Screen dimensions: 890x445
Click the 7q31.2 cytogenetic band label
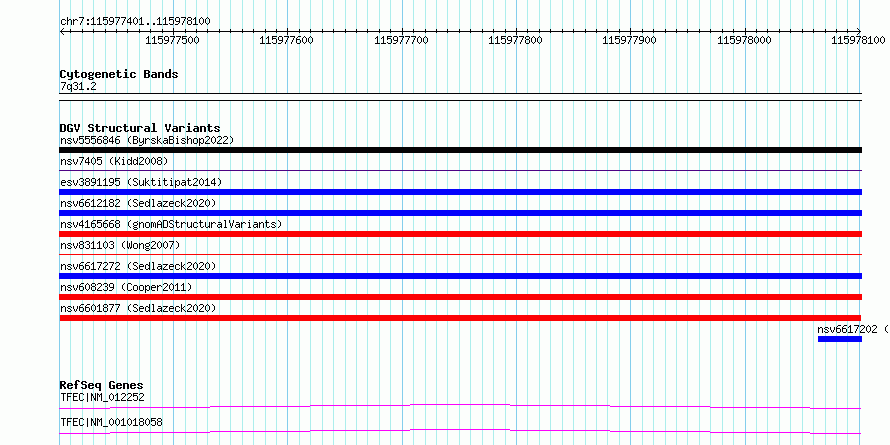78,86
